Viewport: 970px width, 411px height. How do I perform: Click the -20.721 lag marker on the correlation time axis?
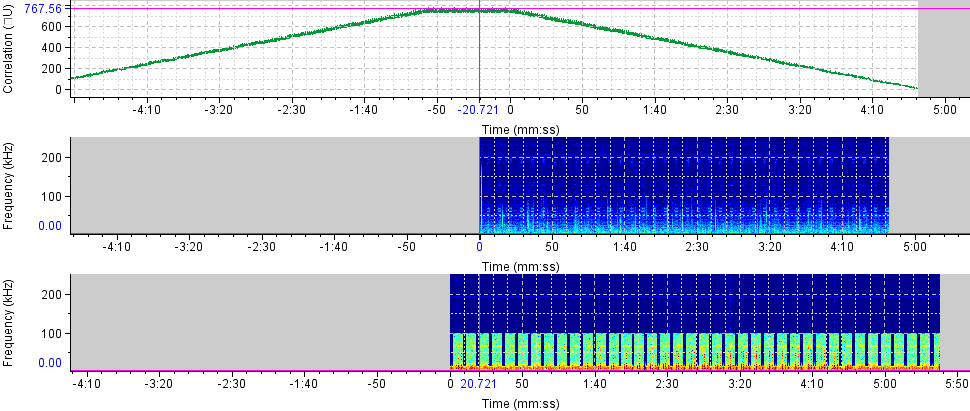point(477,109)
